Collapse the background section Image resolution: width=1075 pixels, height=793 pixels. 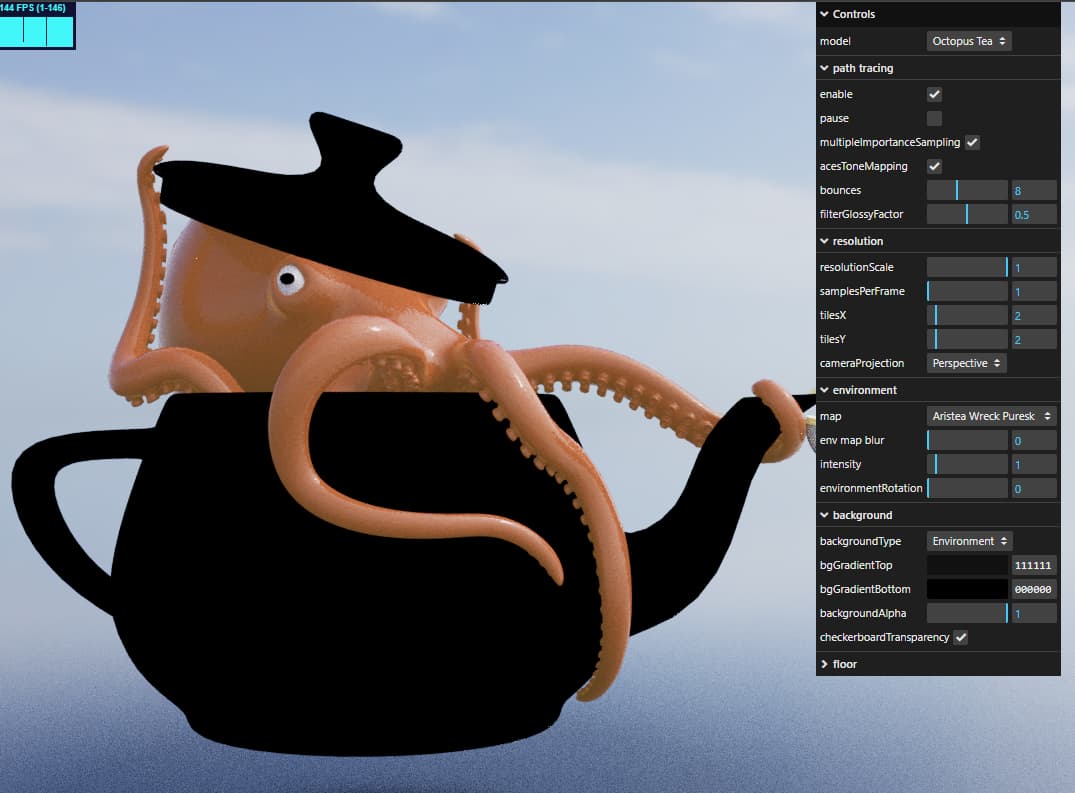coord(938,515)
